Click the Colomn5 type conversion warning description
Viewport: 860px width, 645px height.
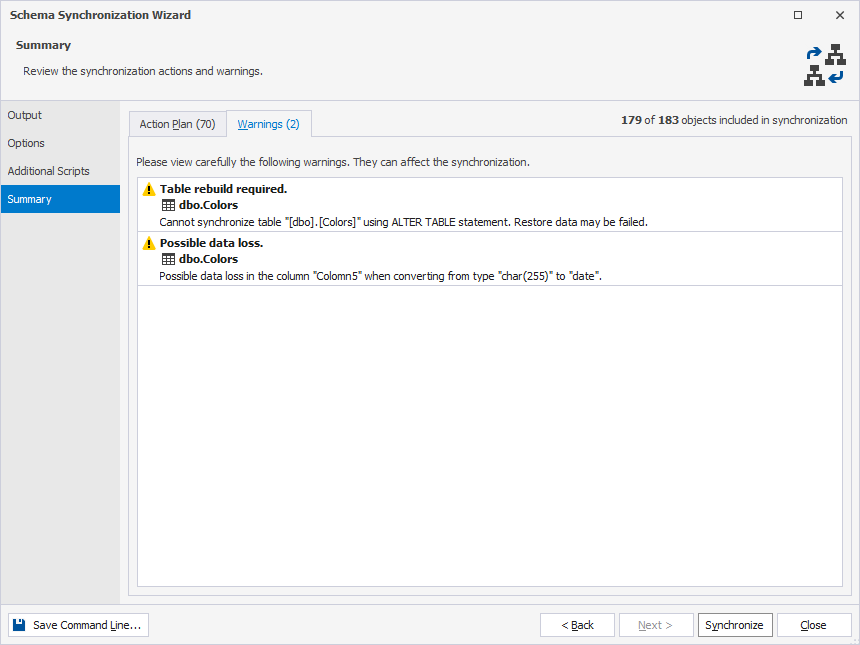point(380,275)
